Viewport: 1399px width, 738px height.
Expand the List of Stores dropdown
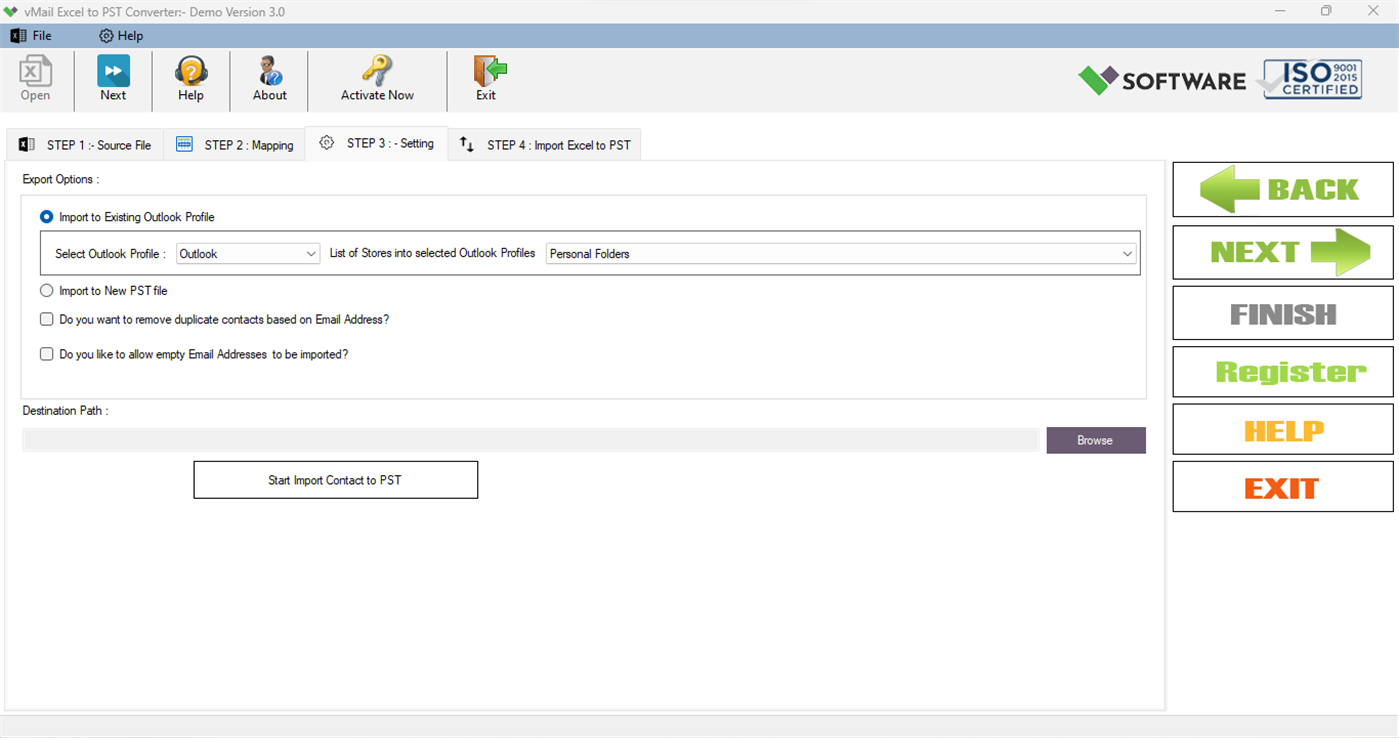tap(1127, 254)
